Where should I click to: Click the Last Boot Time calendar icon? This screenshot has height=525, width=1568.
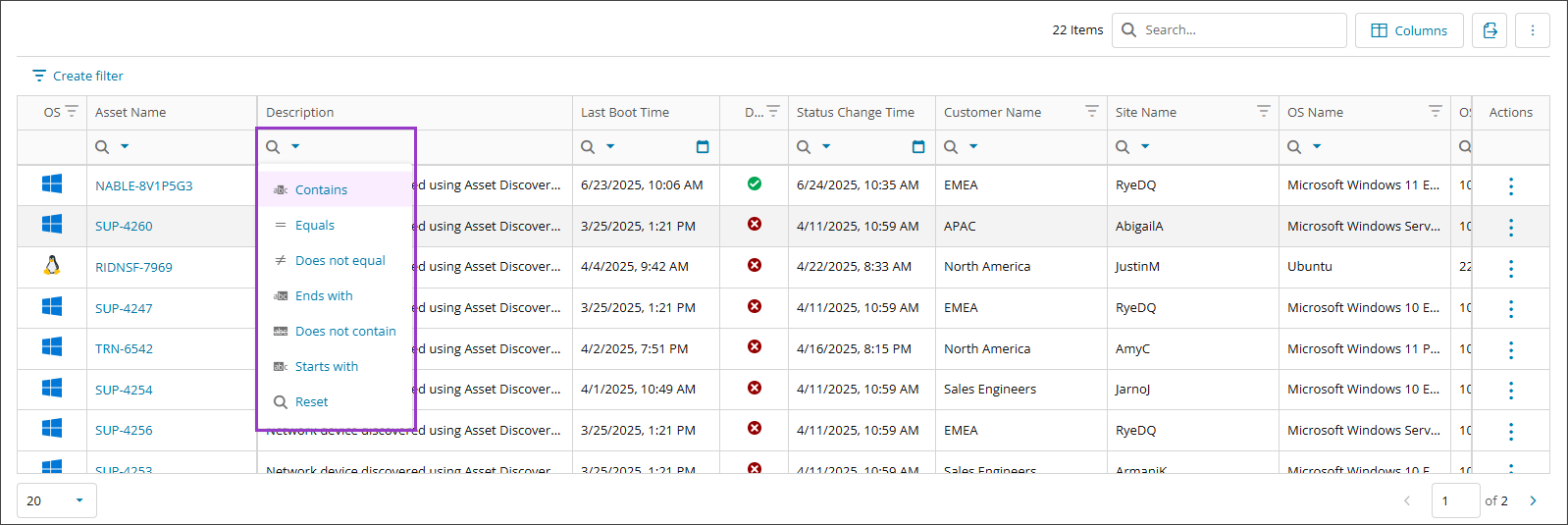point(703,147)
